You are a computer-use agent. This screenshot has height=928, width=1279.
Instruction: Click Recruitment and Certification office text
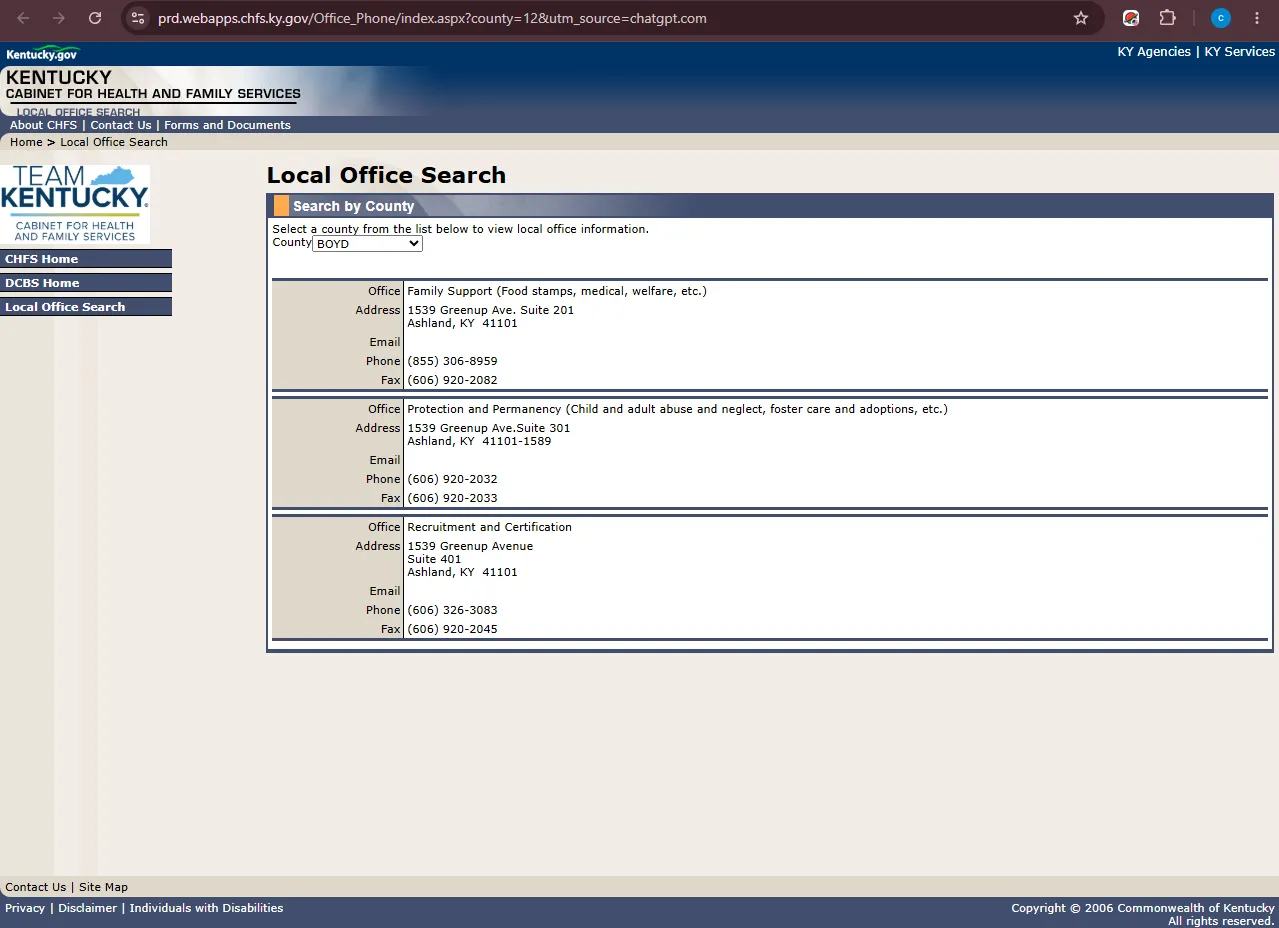(489, 527)
